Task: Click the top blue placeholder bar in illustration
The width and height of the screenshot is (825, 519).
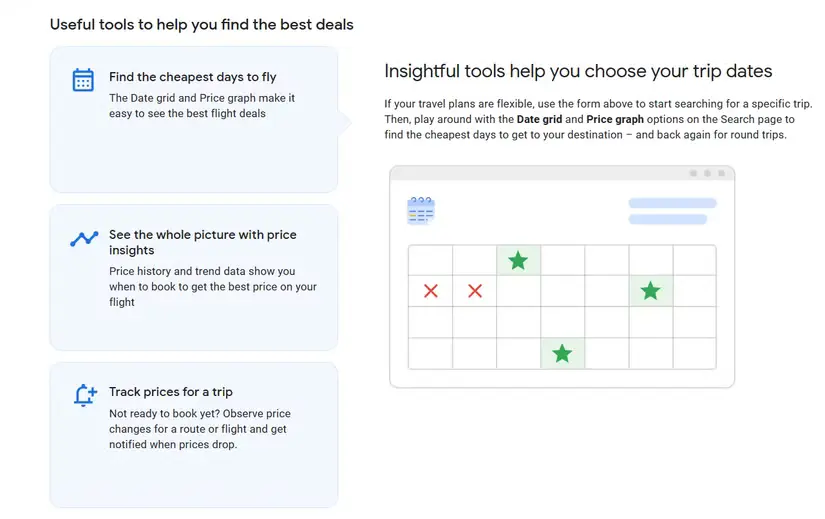Action: 672,203
